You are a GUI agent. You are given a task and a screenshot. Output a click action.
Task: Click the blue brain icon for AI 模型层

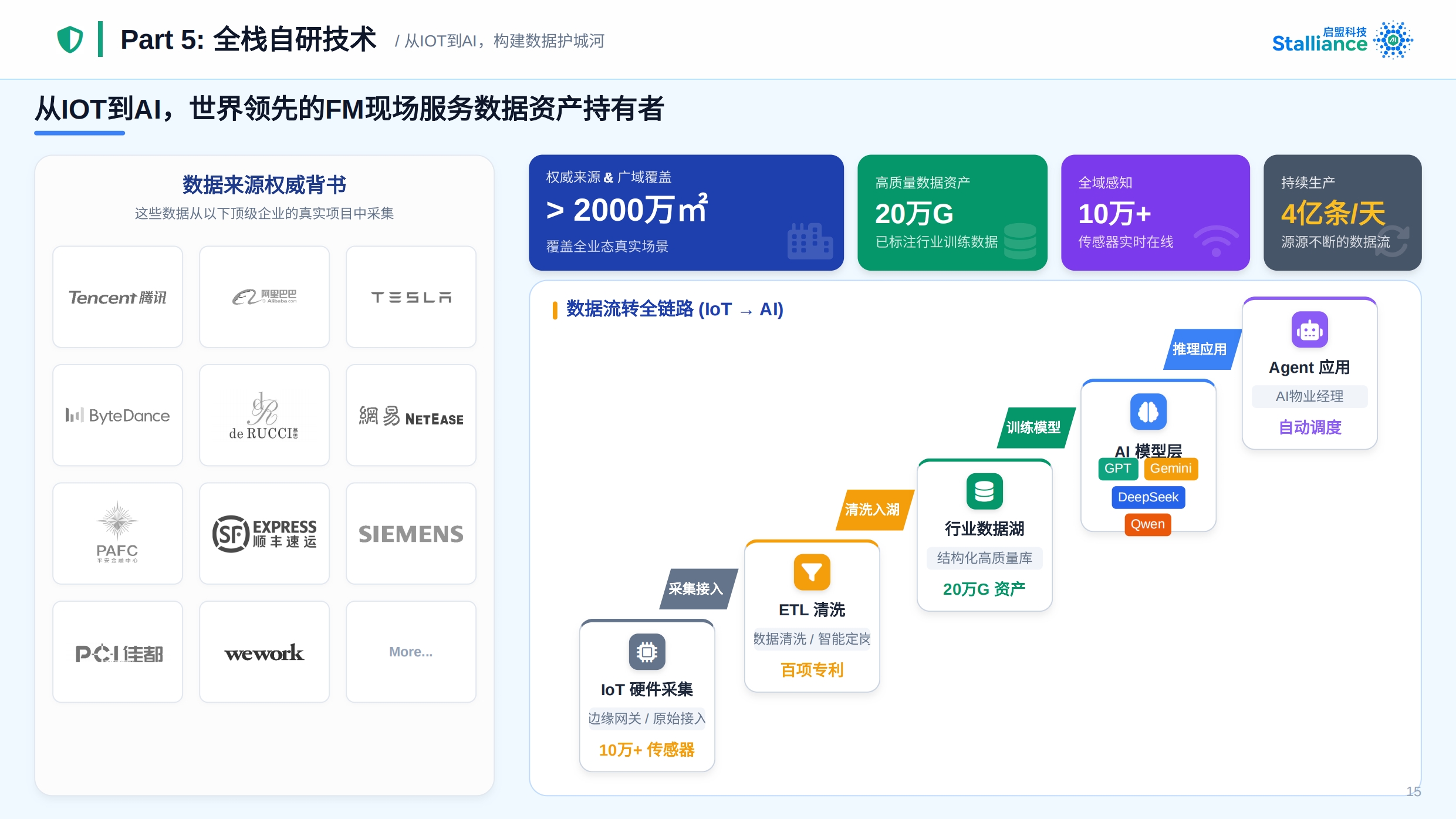(x=1148, y=411)
